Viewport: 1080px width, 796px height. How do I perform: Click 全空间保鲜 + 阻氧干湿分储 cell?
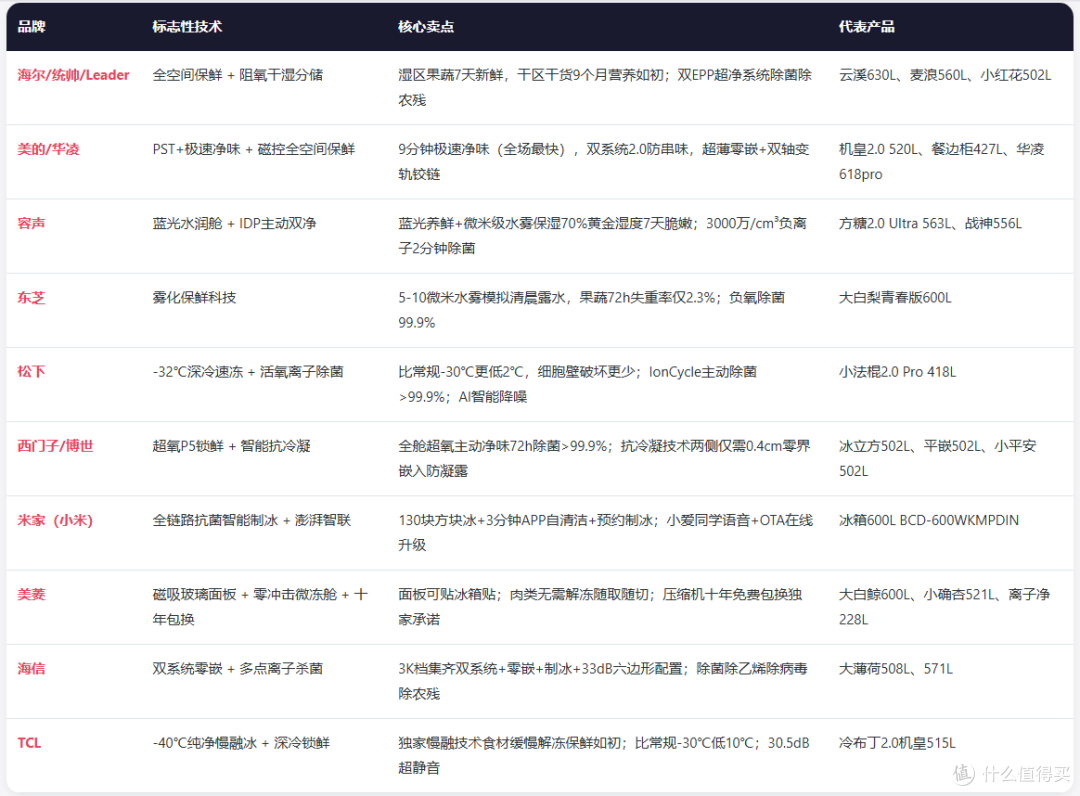click(238, 75)
